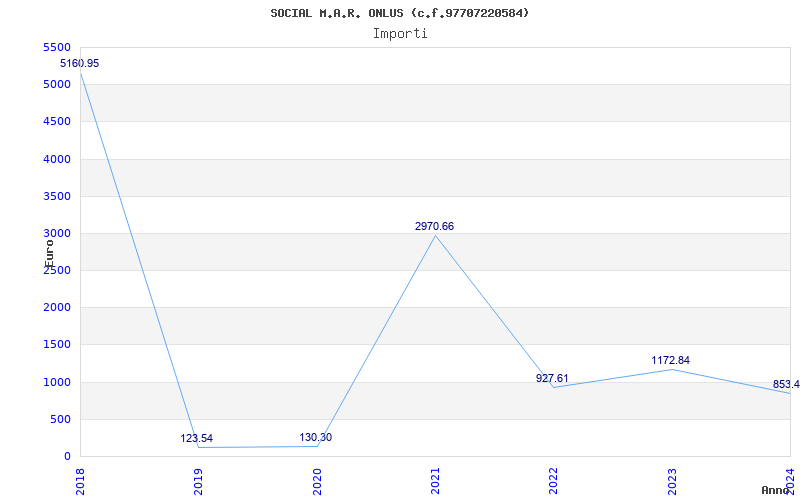Click the 3000 y-axis tick label

[58, 234]
